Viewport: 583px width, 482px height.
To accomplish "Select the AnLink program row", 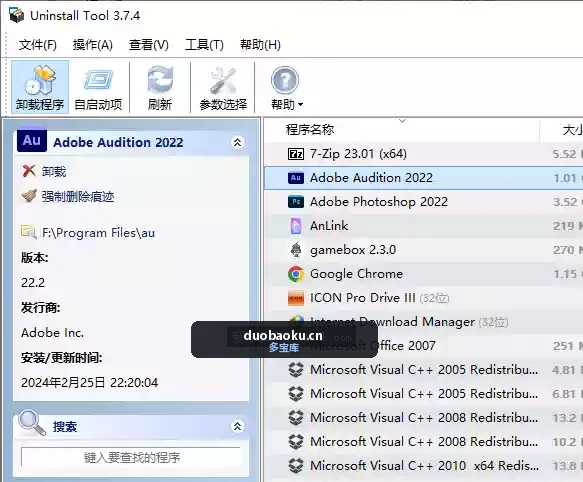I will tap(423, 226).
